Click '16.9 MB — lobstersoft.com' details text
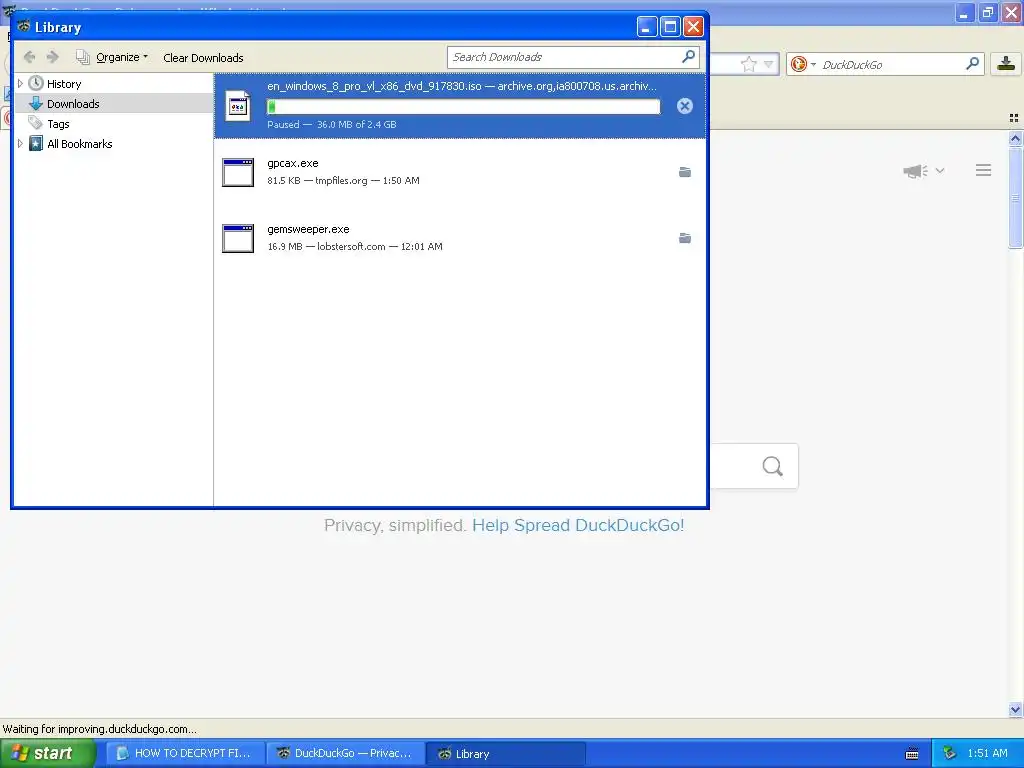 (327, 246)
